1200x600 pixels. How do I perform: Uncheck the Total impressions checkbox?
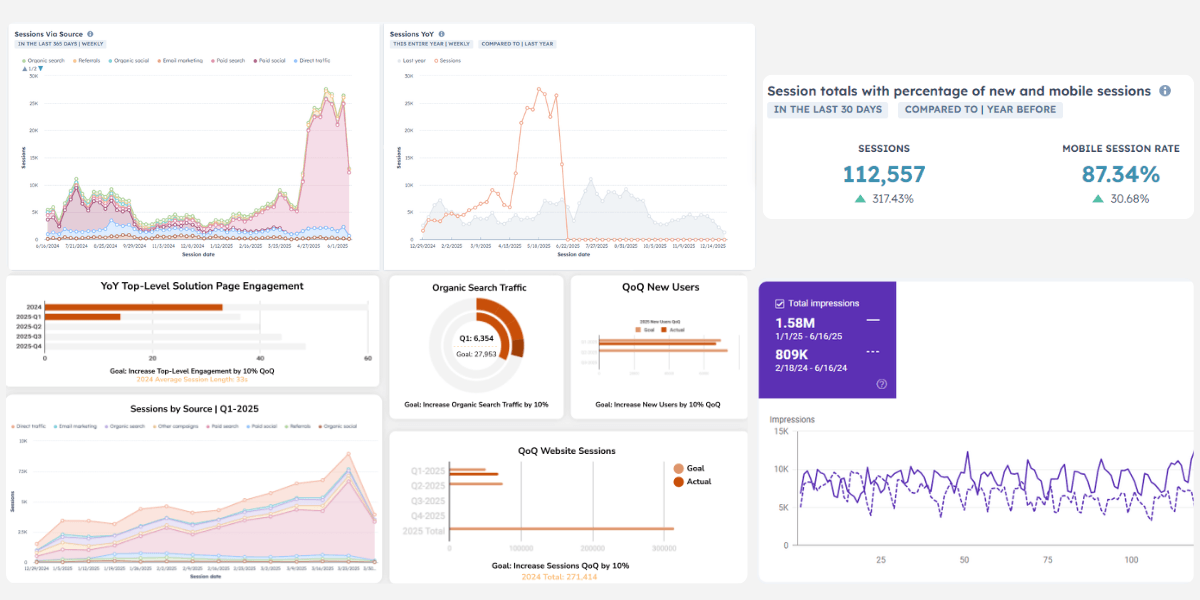tap(780, 303)
